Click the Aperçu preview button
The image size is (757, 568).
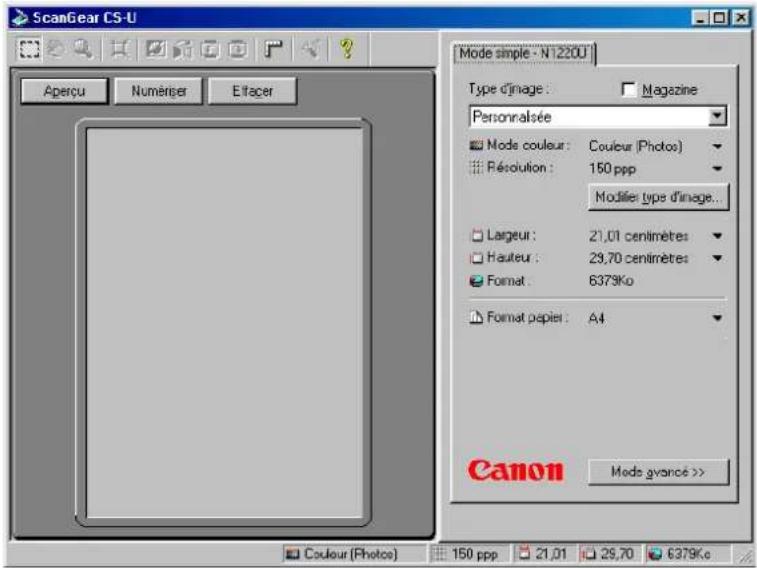point(64,91)
